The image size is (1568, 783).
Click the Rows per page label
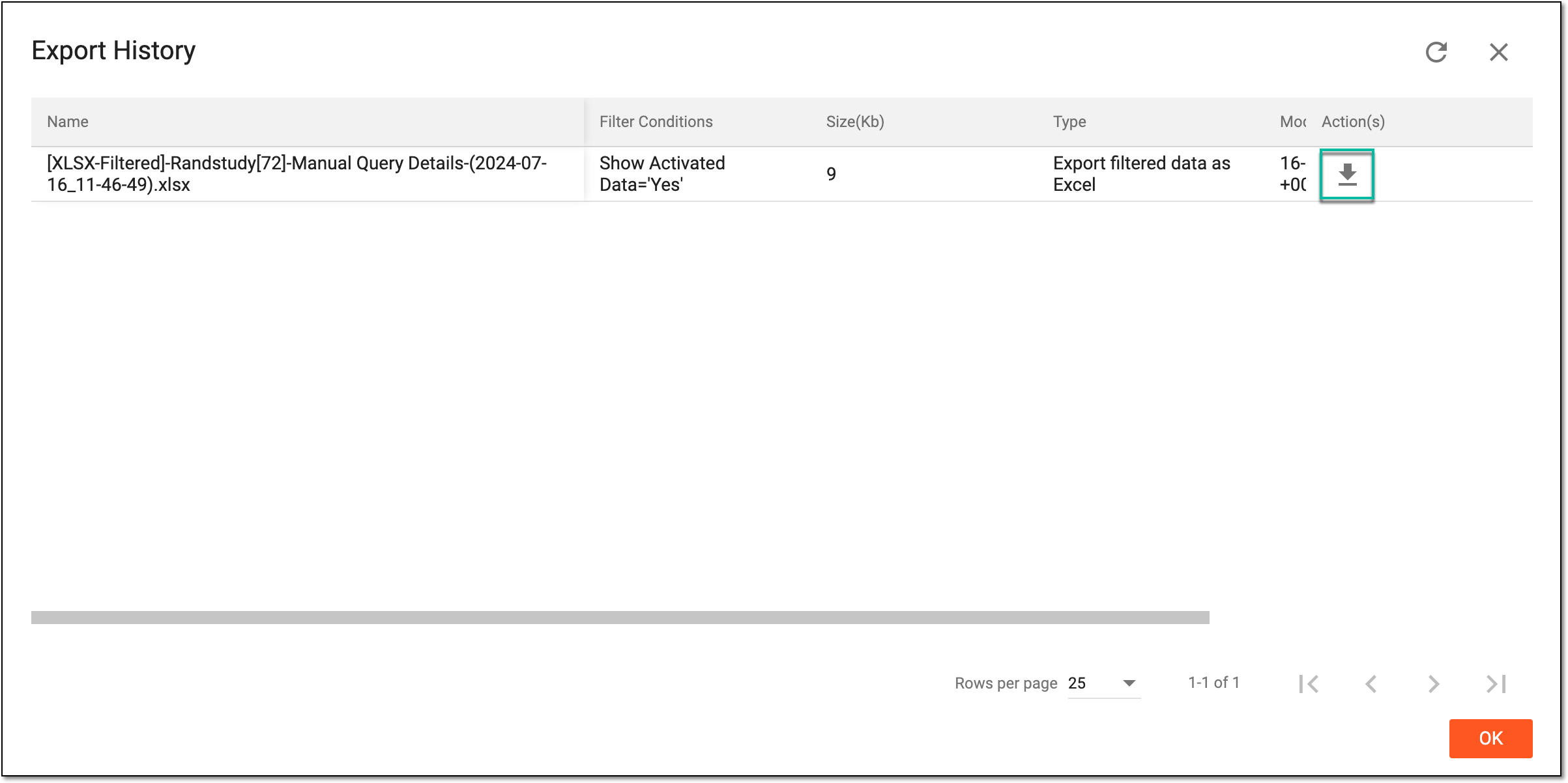coord(1006,683)
